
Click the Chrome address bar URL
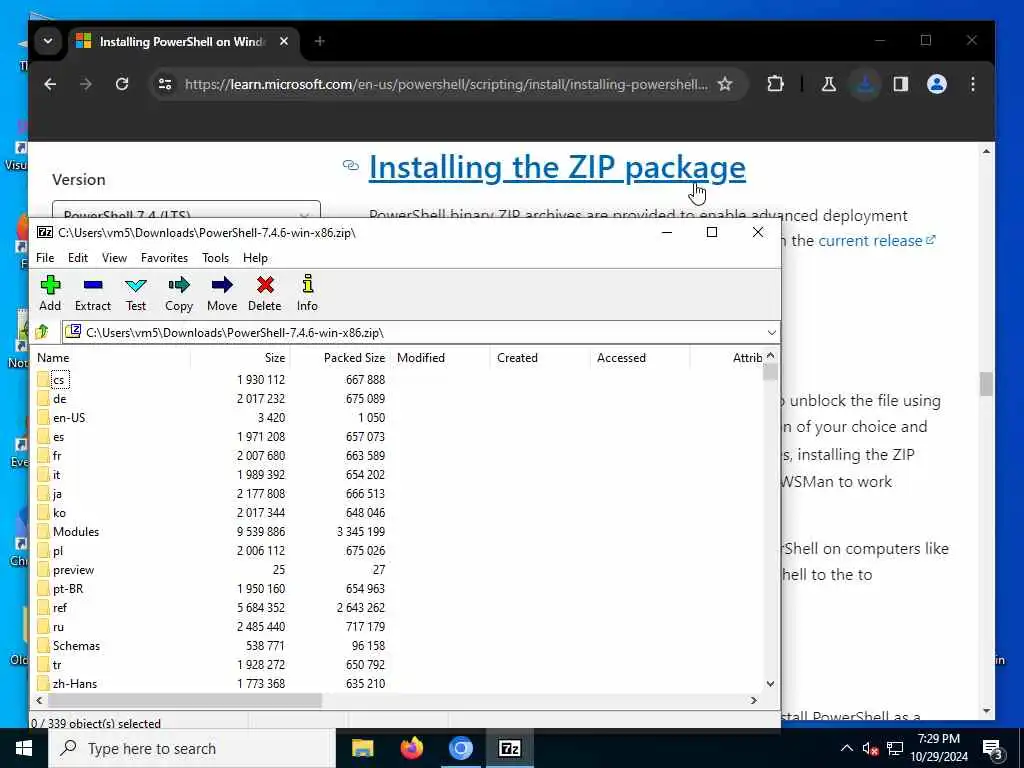click(x=446, y=84)
